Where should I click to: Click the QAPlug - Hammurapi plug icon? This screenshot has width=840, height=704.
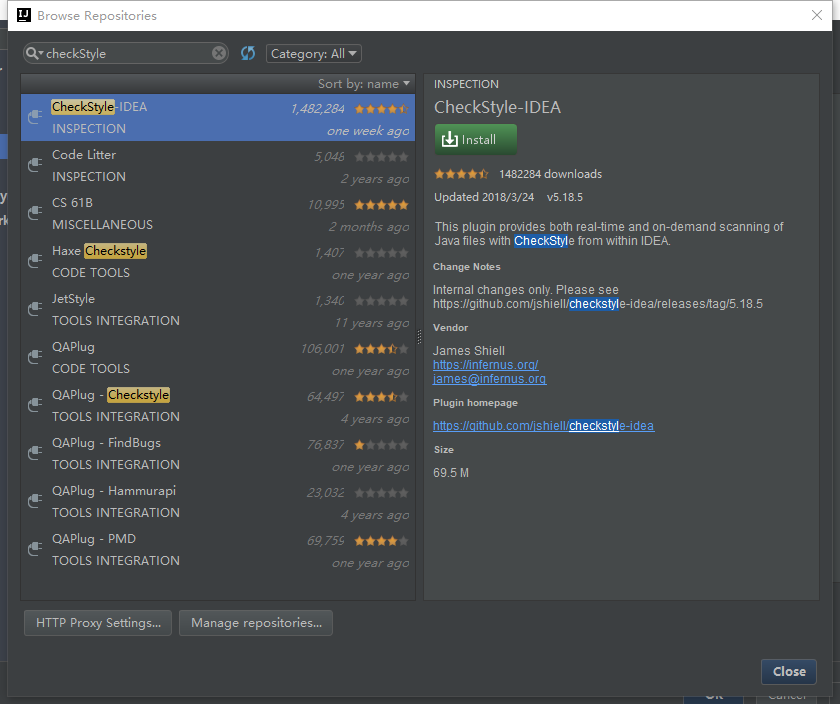coord(35,500)
